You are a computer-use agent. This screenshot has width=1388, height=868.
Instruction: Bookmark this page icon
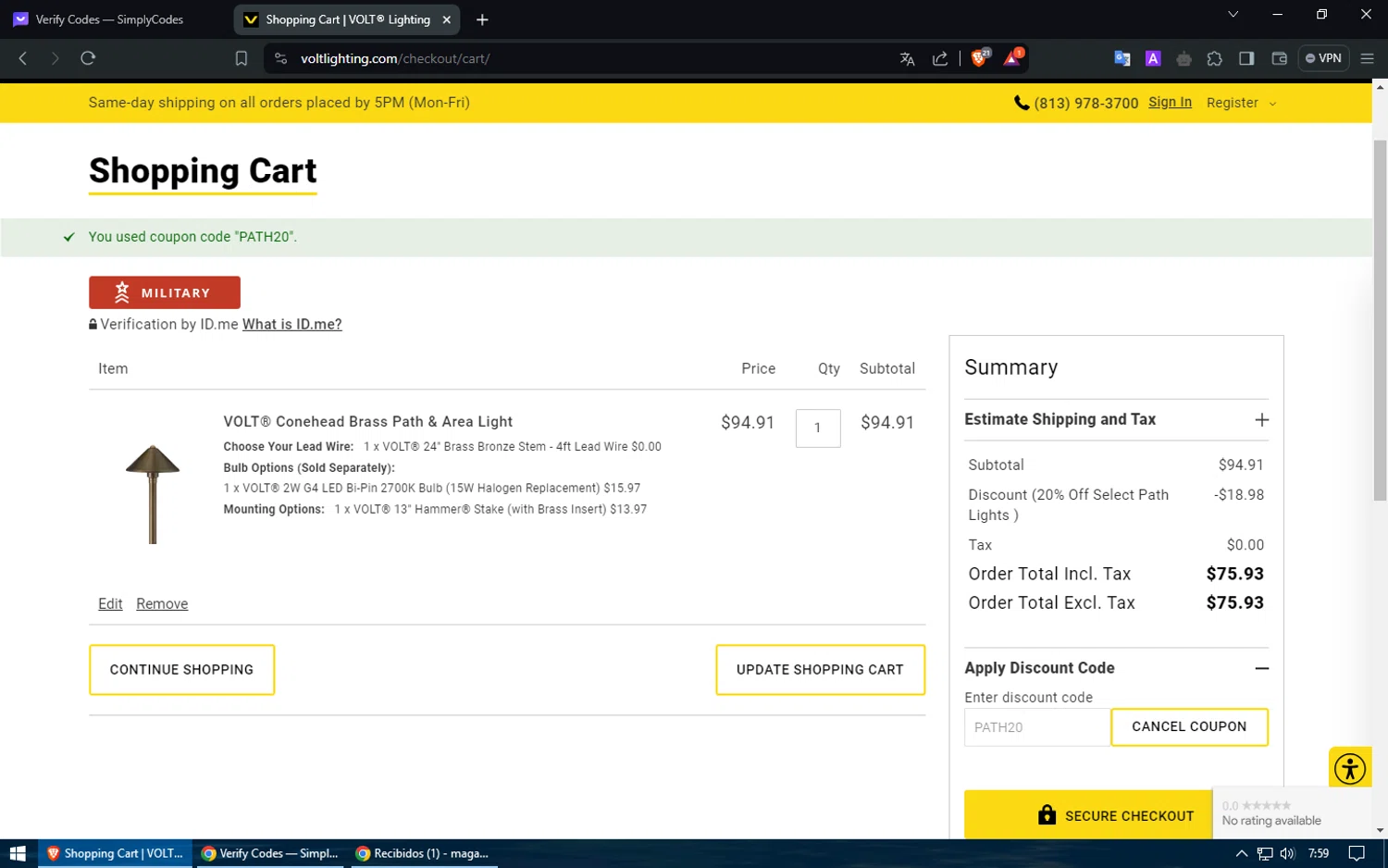click(x=242, y=58)
